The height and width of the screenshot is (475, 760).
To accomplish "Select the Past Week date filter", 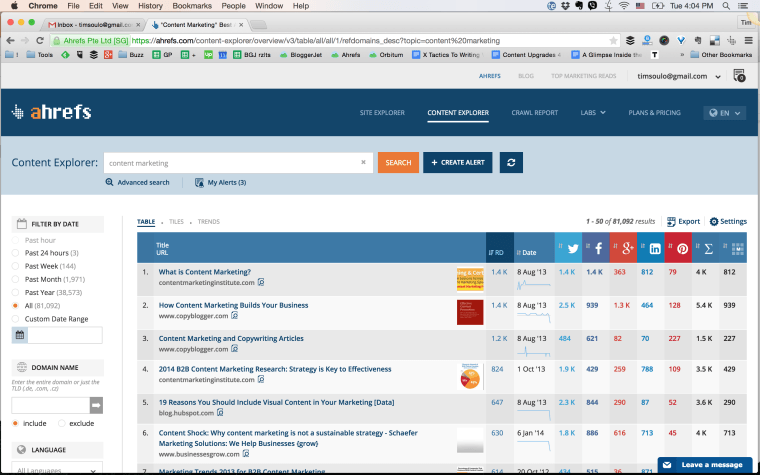I will click(x=15, y=266).
